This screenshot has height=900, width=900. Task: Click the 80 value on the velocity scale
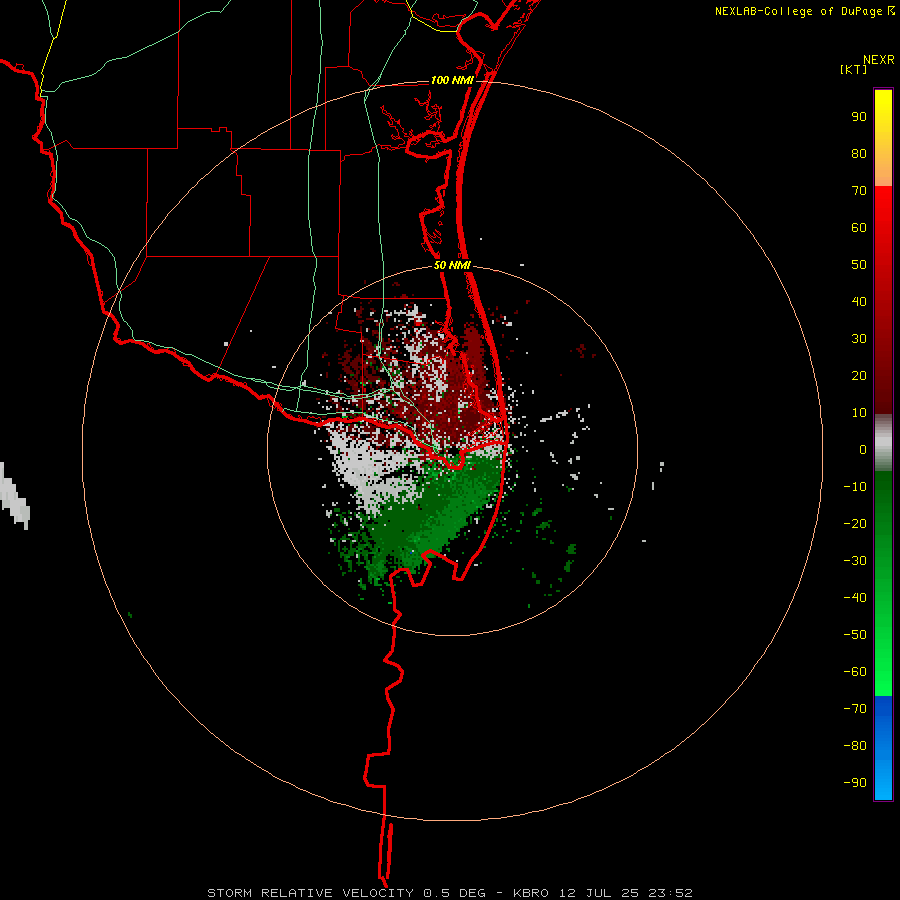point(859,154)
